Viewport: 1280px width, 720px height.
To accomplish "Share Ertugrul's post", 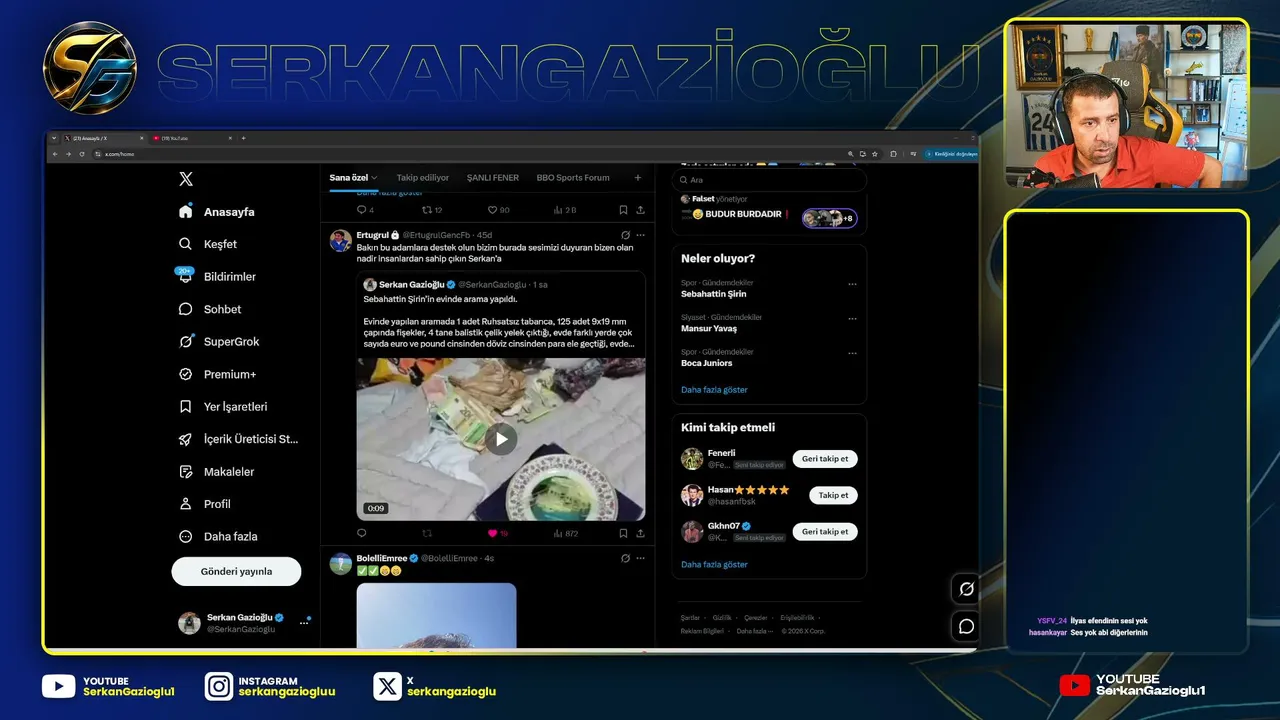I will point(640,534).
